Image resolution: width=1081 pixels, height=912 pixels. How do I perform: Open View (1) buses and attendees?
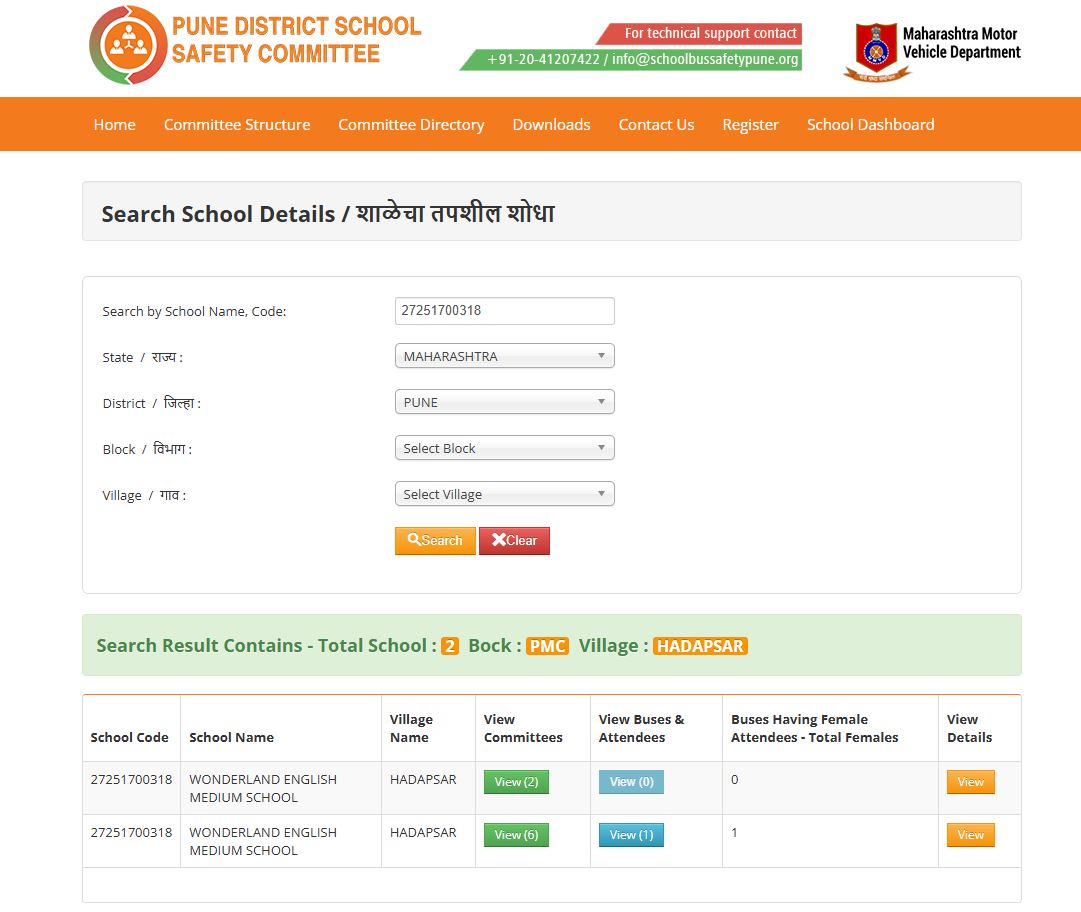[631, 835]
